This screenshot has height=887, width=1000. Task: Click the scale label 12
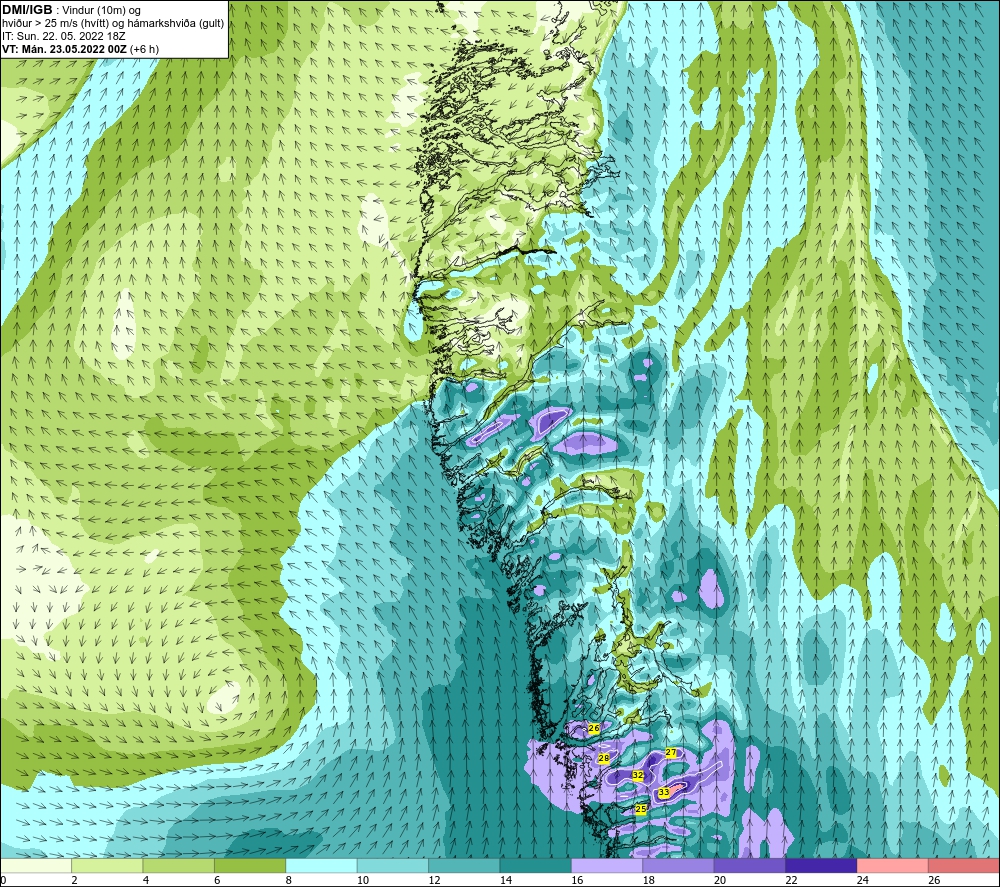(x=434, y=881)
